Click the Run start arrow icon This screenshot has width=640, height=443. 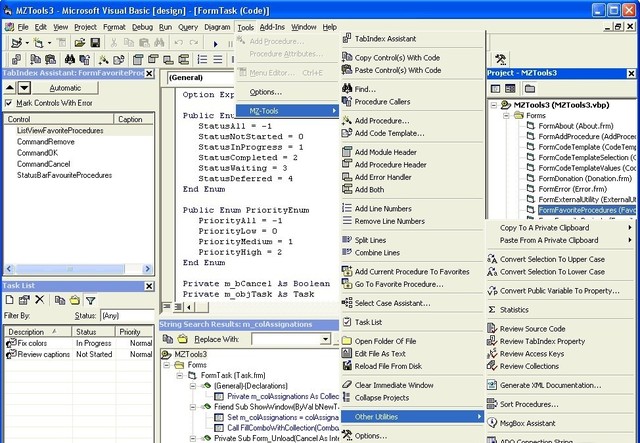point(216,43)
